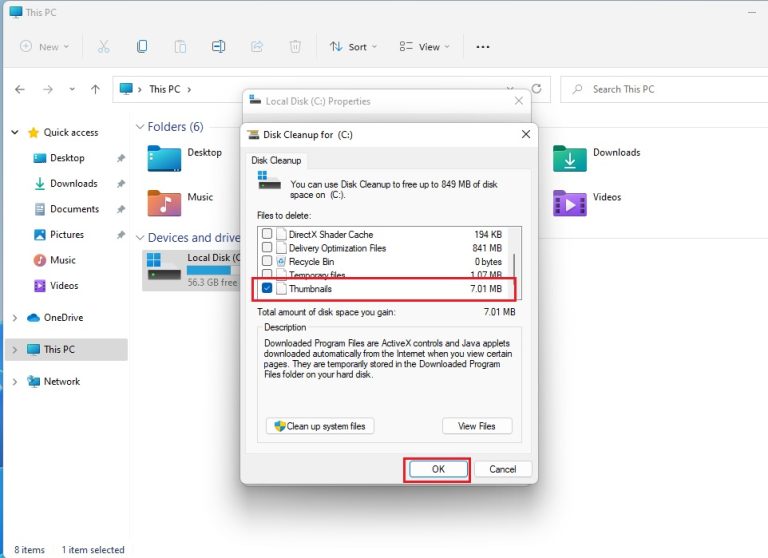Viewport: 768px width, 558px height.
Task: Select the Disk Cleanup tab
Action: point(276,161)
